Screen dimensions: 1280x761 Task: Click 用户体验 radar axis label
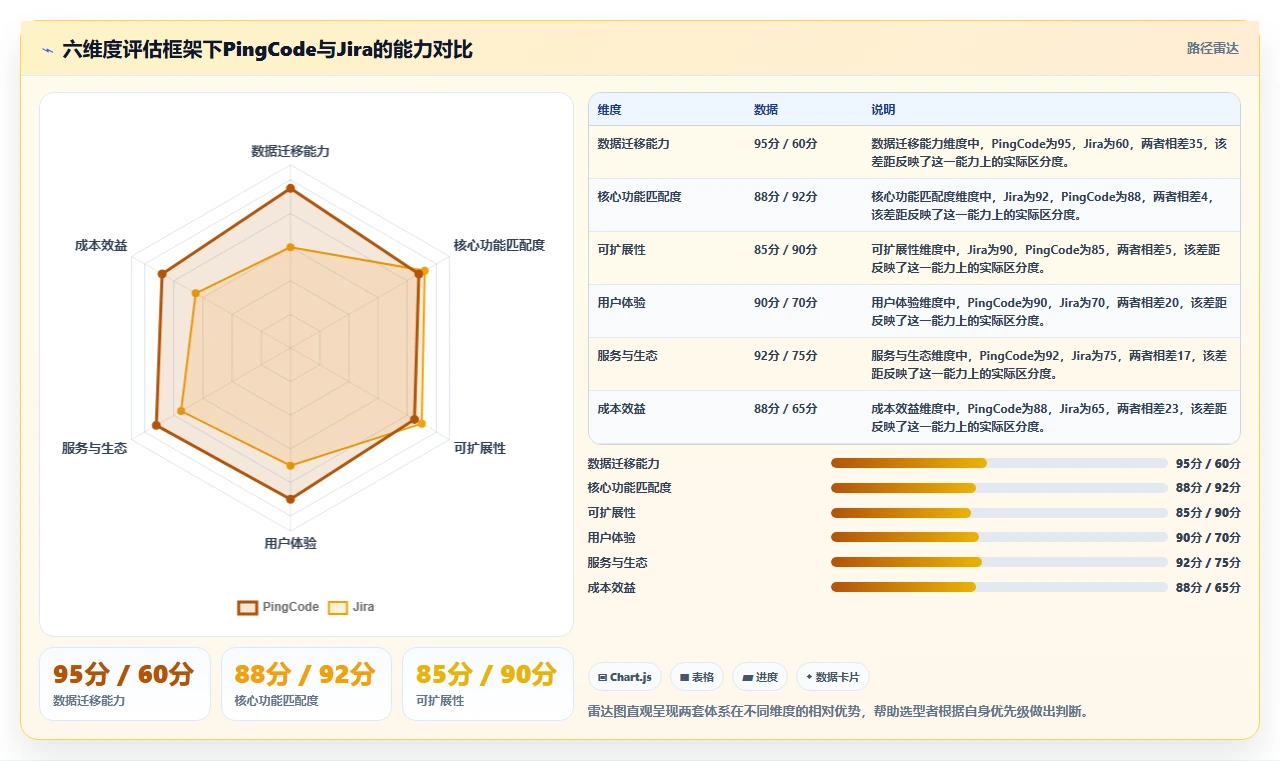(290, 543)
